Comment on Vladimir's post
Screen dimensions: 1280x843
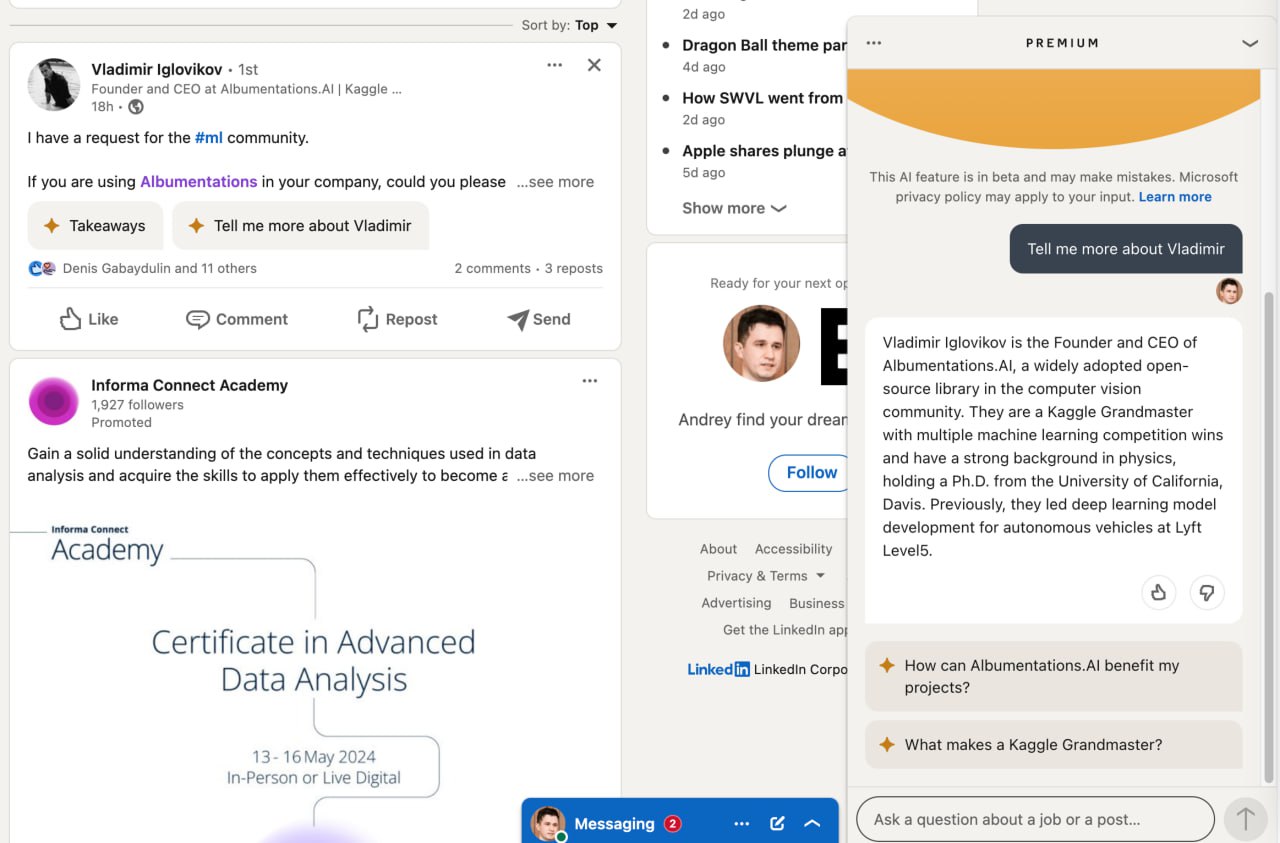[237, 319]
